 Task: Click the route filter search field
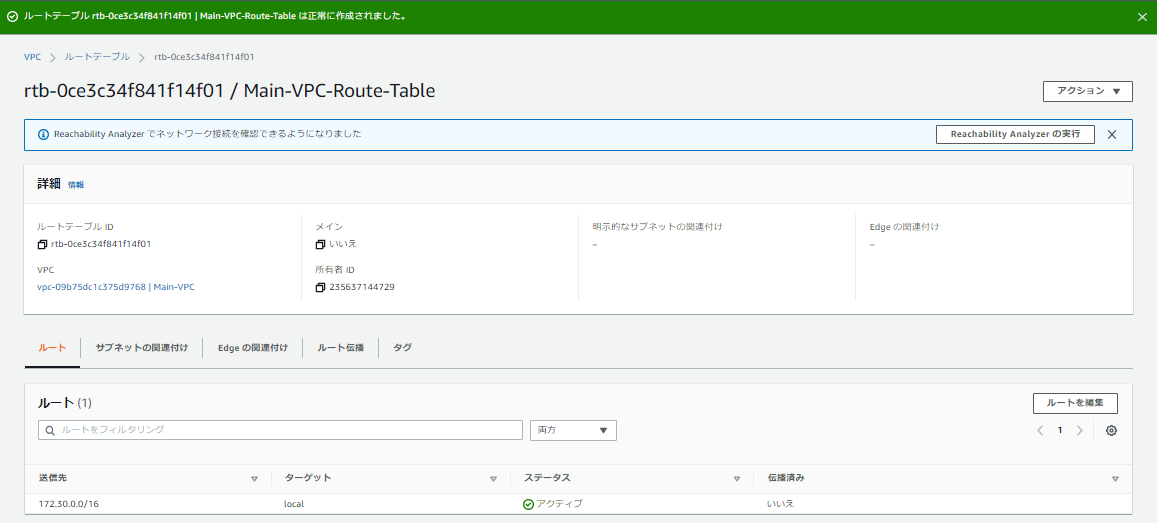click(280, 430)
